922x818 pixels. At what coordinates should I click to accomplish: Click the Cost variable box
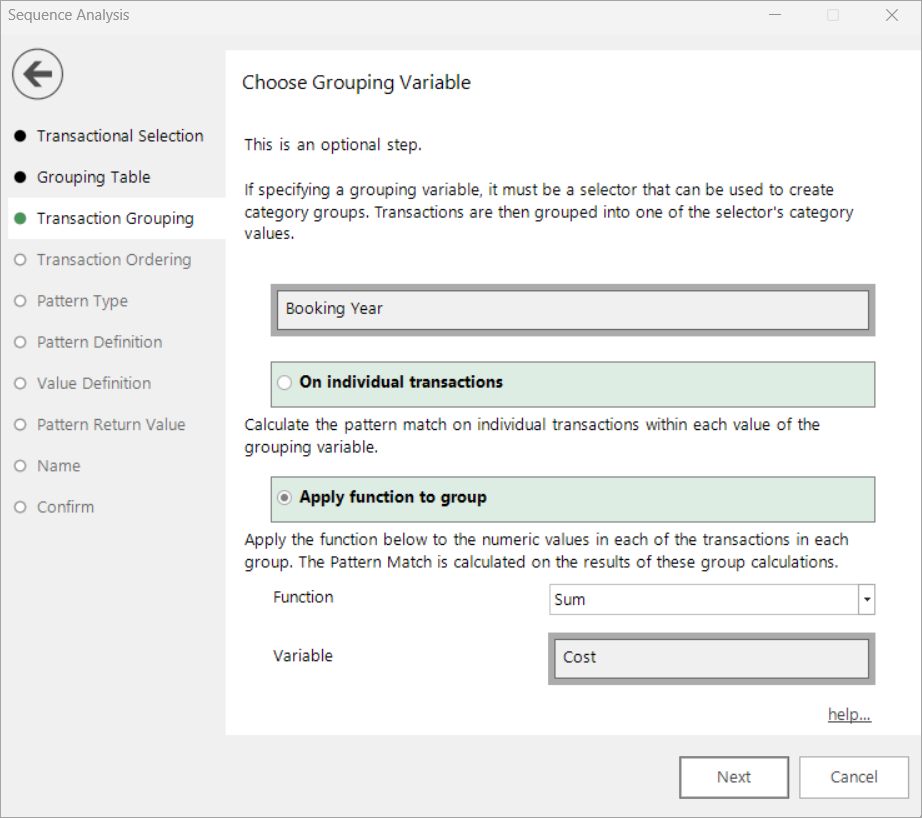point(711,659)
